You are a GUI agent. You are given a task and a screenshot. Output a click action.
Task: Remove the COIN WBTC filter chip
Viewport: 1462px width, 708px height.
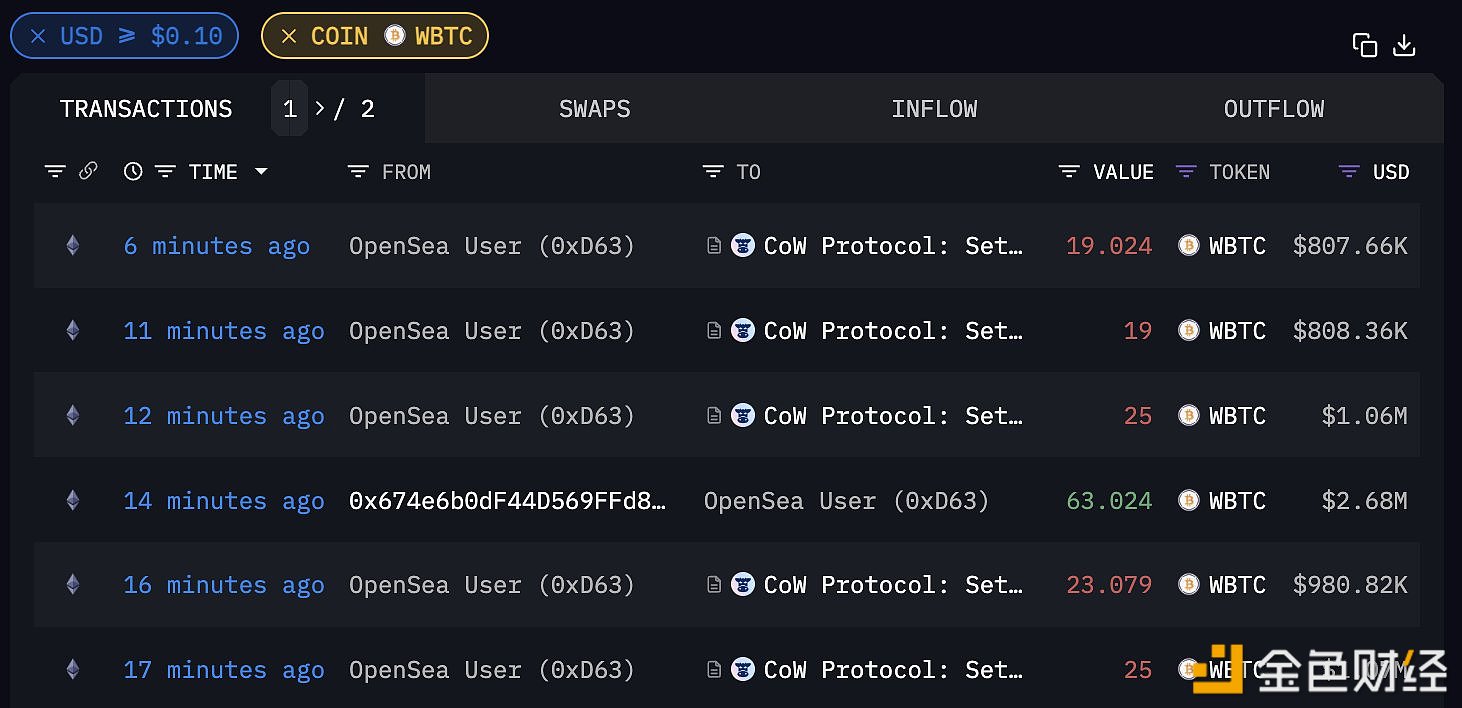click(x=289, y=36)
